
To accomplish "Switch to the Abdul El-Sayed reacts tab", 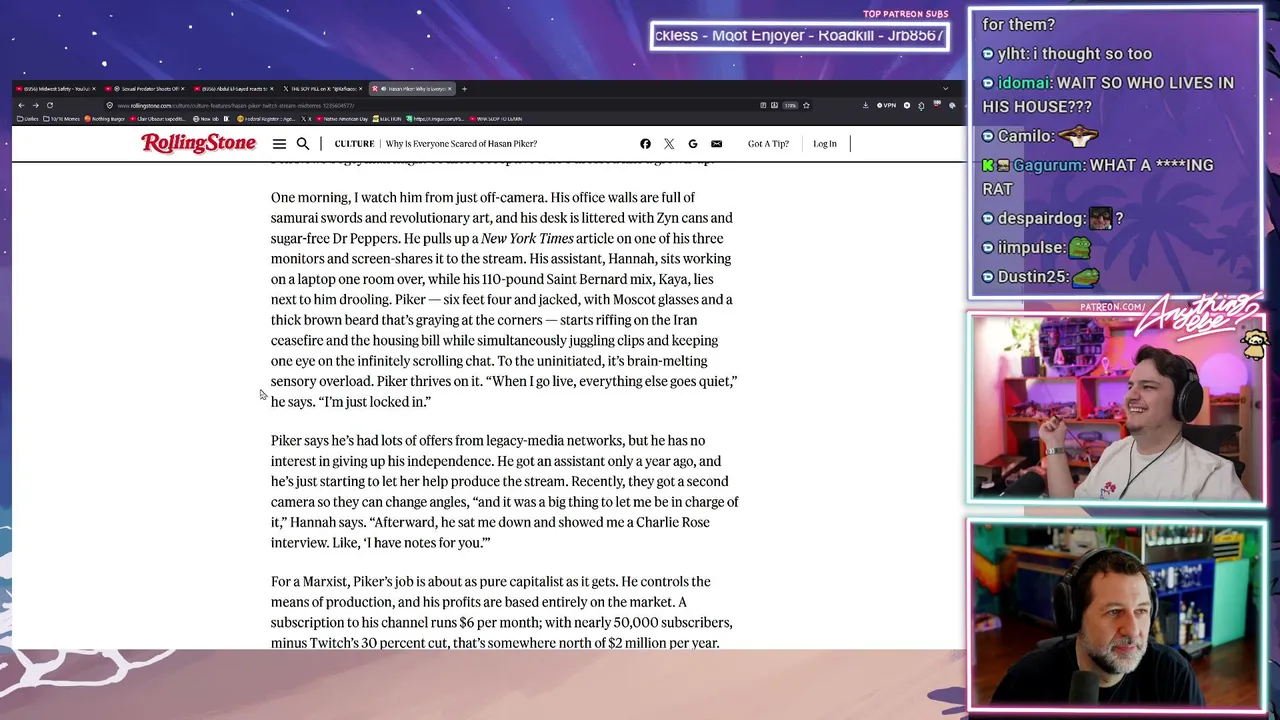I will pos(235,89).
